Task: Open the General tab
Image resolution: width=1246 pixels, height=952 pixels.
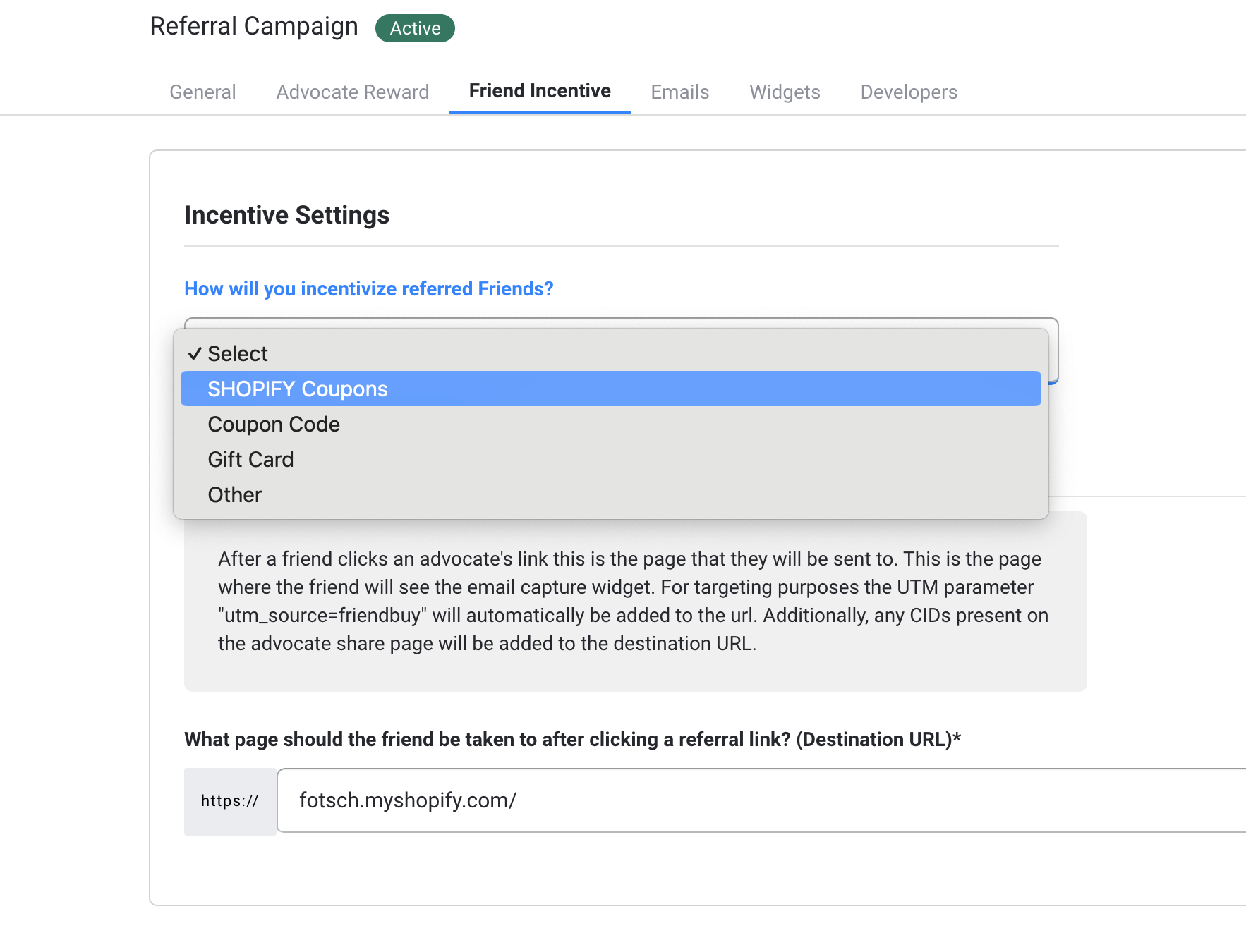Action: [x=202, y=92]
